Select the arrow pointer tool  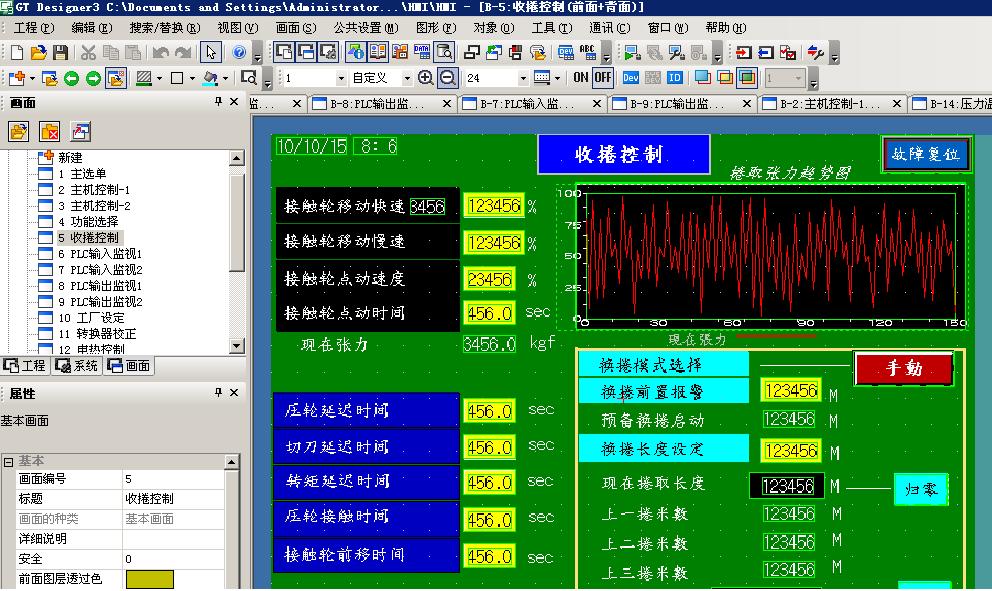[211, 52]
